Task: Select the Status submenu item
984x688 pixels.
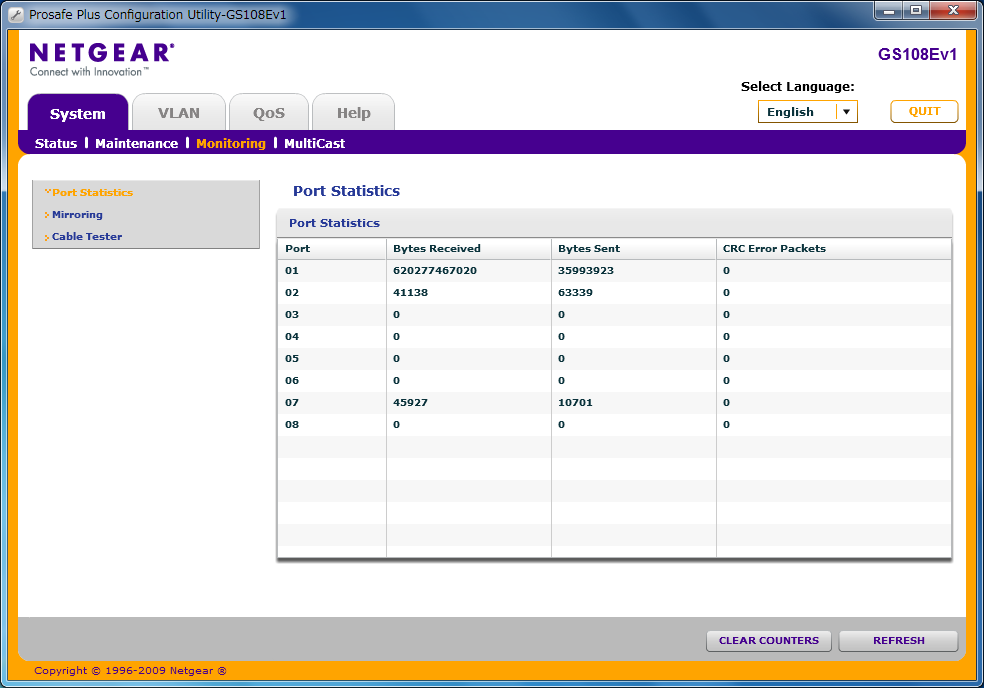Action: coord(56,144)
